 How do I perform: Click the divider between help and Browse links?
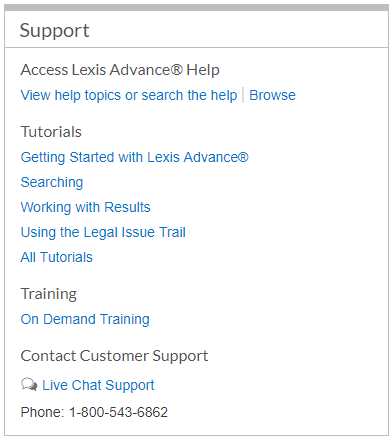coord(243,95)
